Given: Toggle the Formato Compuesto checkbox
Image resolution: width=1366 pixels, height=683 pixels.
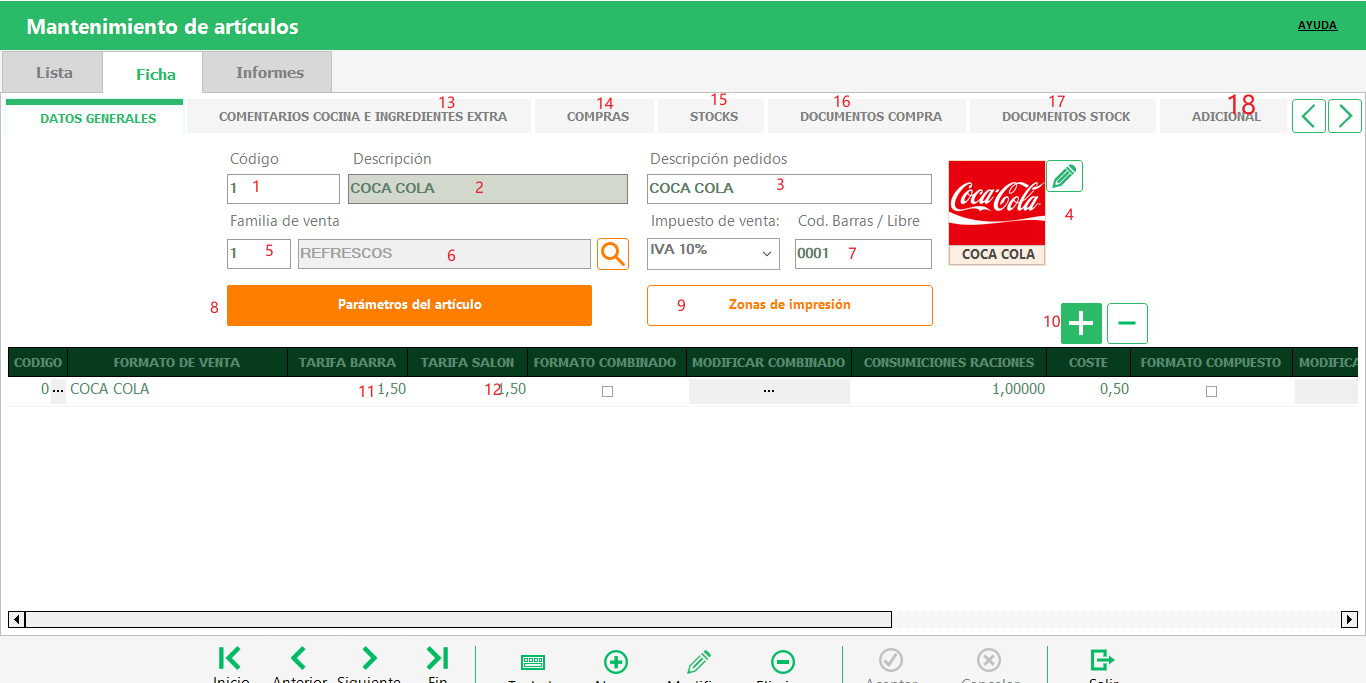Looking at the screenshot, I should [x=1211, y=392].
